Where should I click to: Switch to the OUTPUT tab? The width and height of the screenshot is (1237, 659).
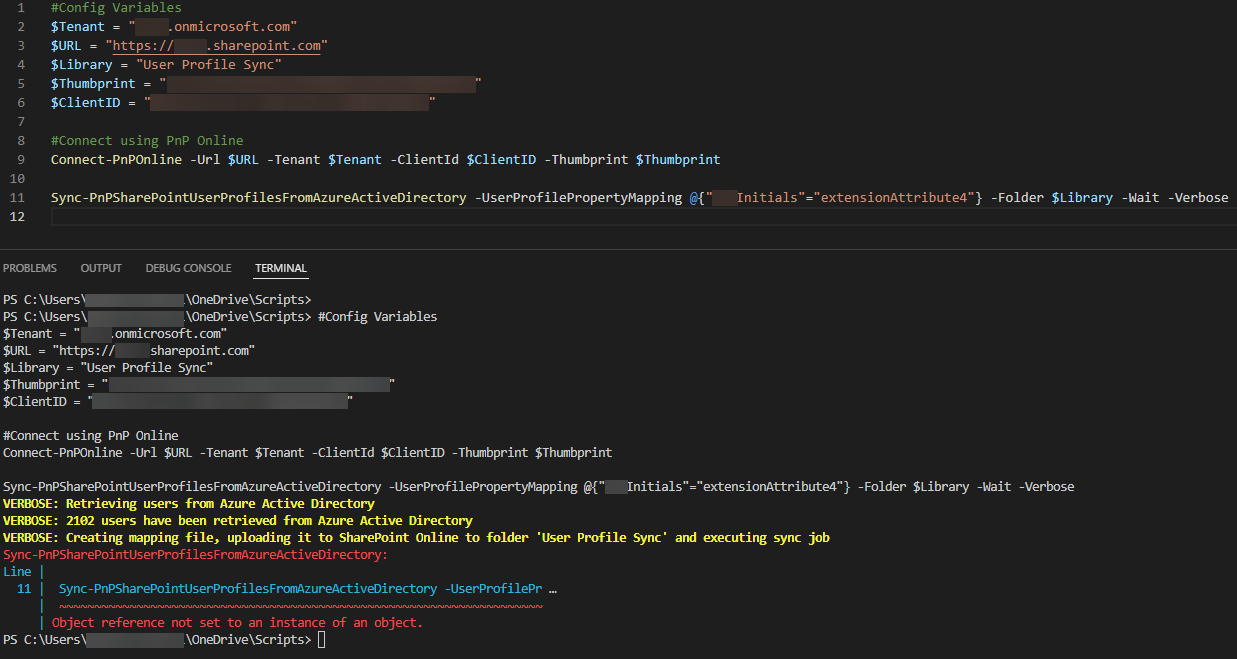[100, 267]
